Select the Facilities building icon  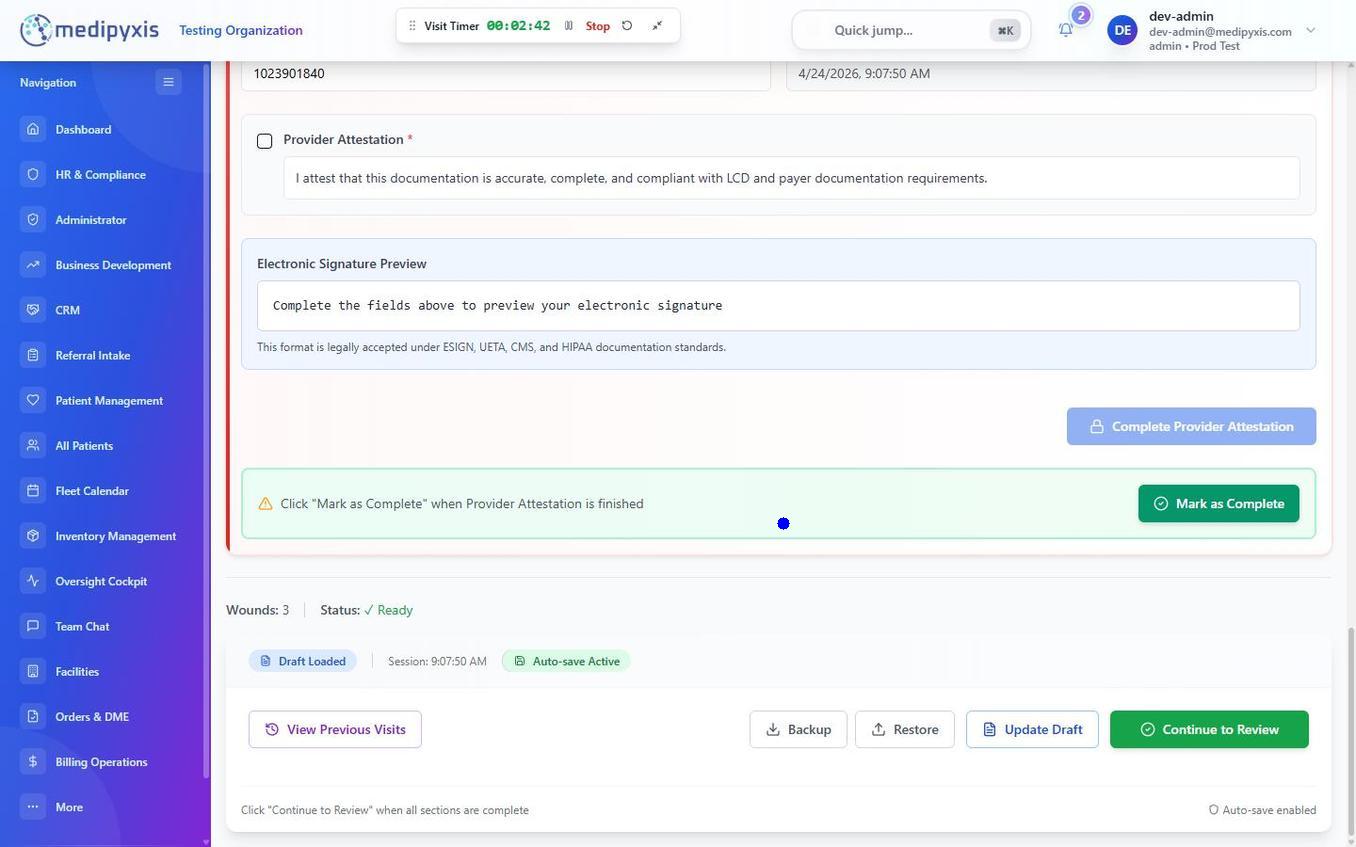coord(33,671)
